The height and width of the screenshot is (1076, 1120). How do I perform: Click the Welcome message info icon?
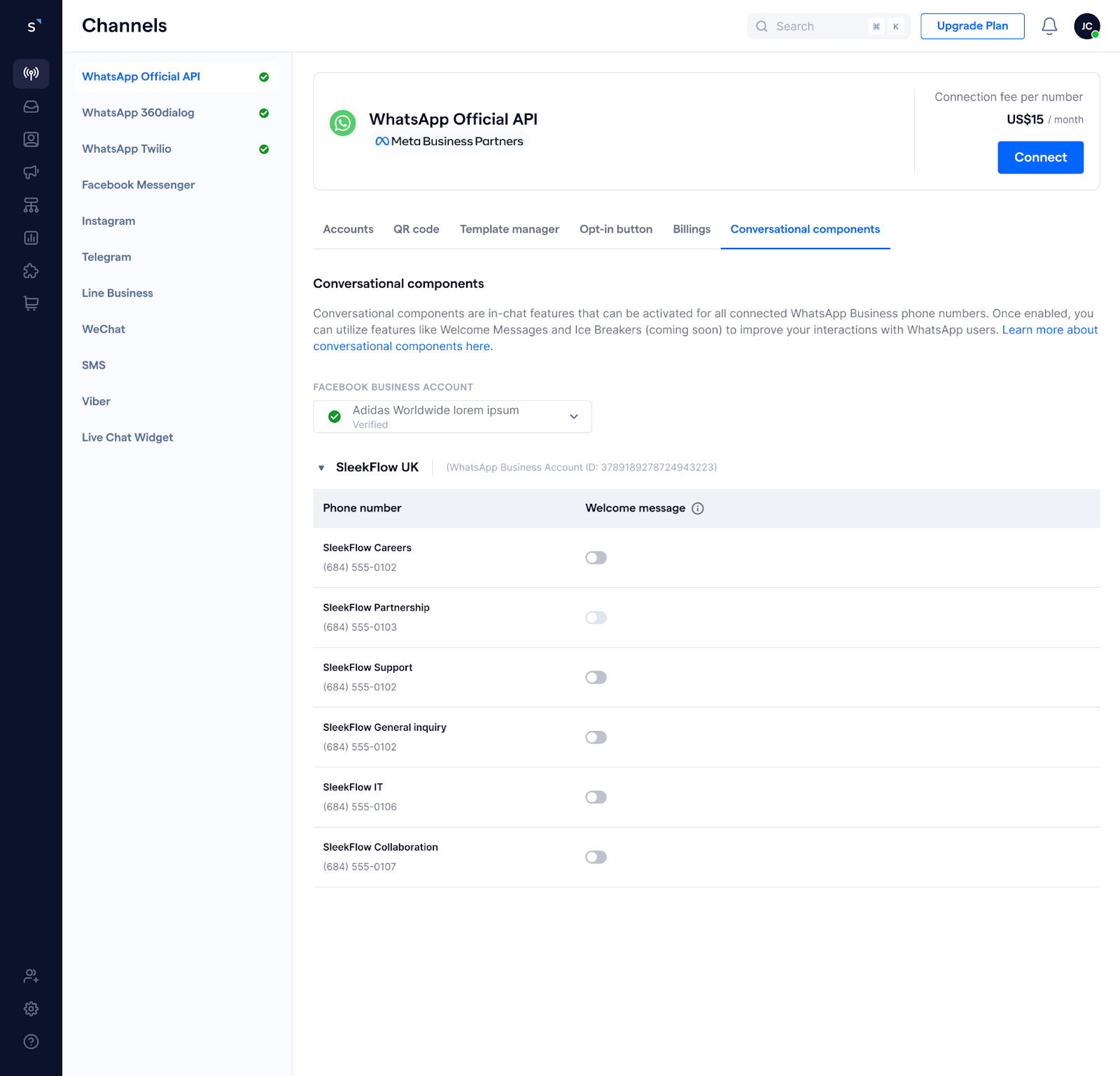coord(698,508)
